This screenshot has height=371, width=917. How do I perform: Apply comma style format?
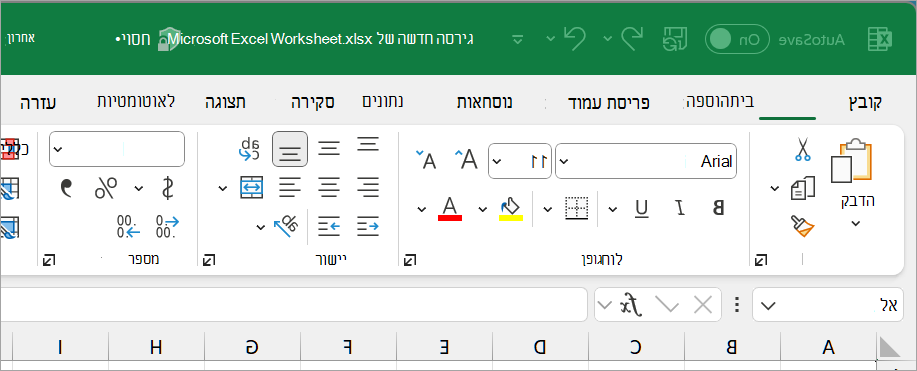(67, 188)
